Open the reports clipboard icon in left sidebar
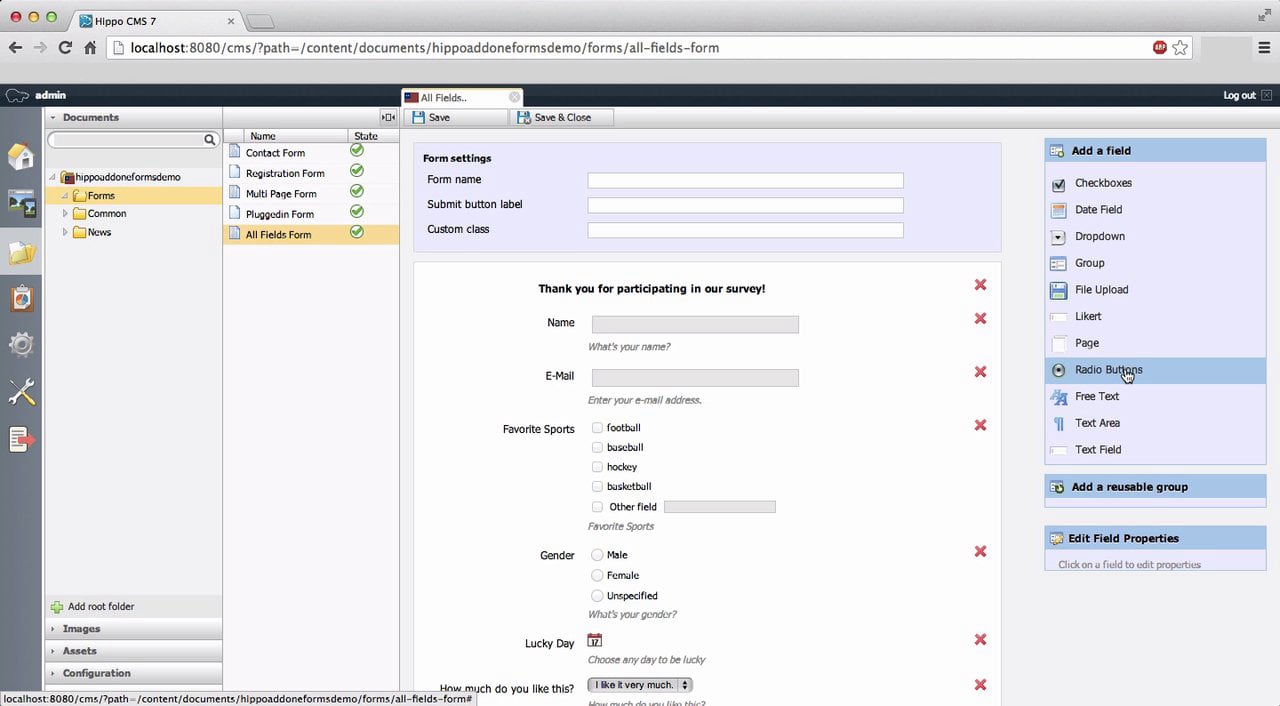Image resolution: width=1280 pixels, height=706 pixels. coord(21,298)
